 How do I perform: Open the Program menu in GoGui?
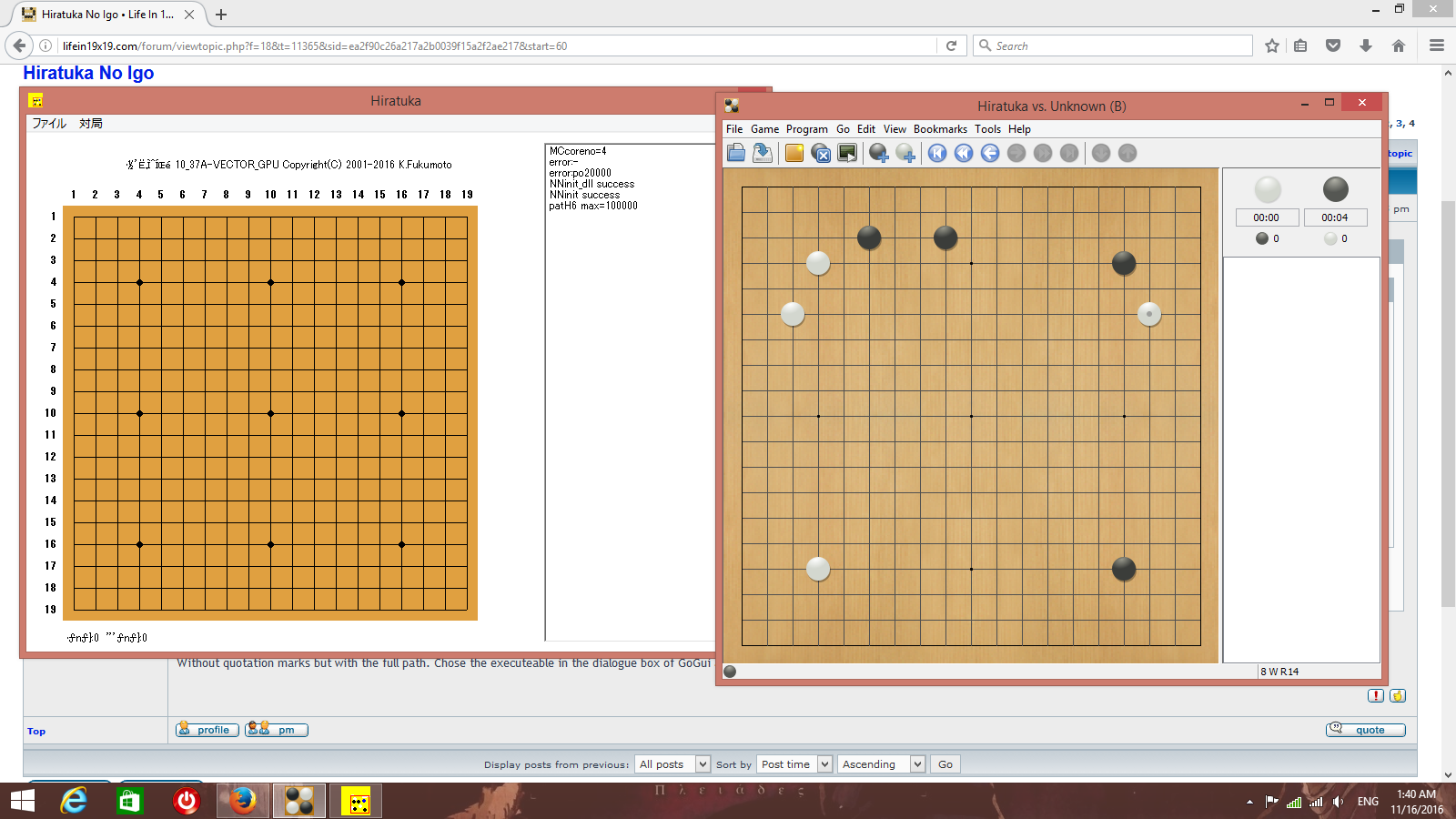(x=806, y=129)
